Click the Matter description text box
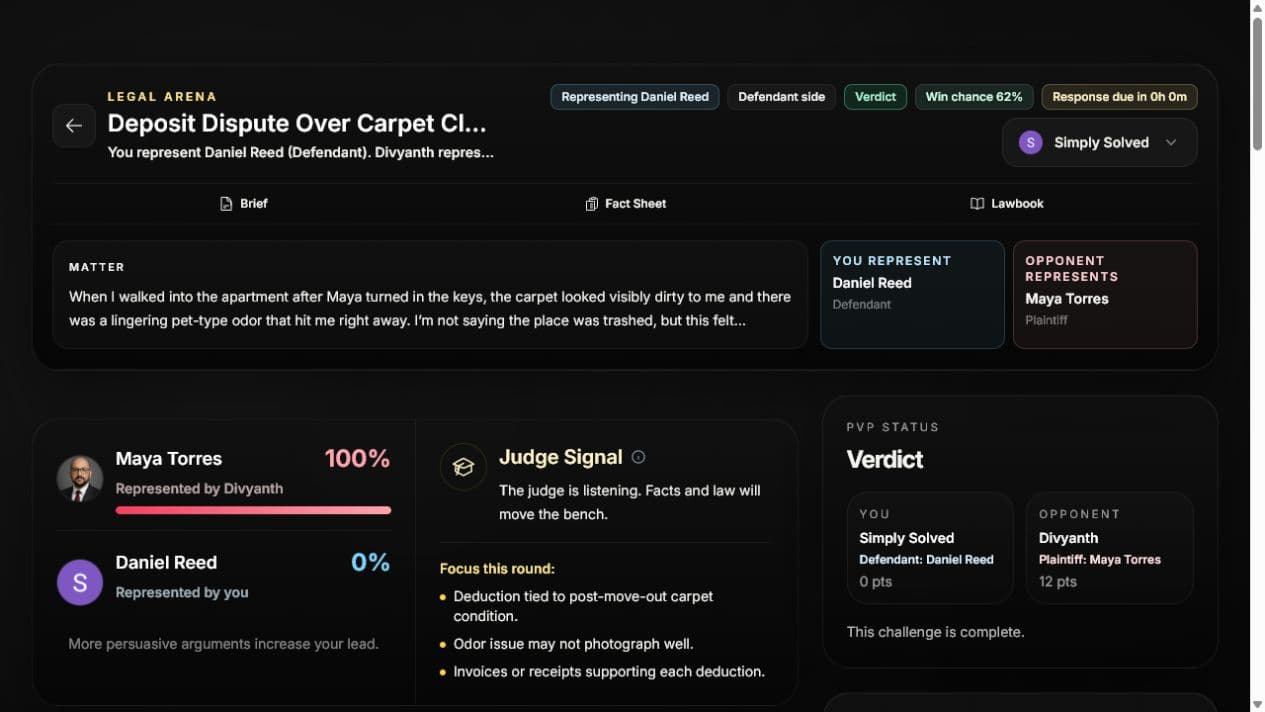This screenshot has width=1265, height=712. (x=430, y=294)
